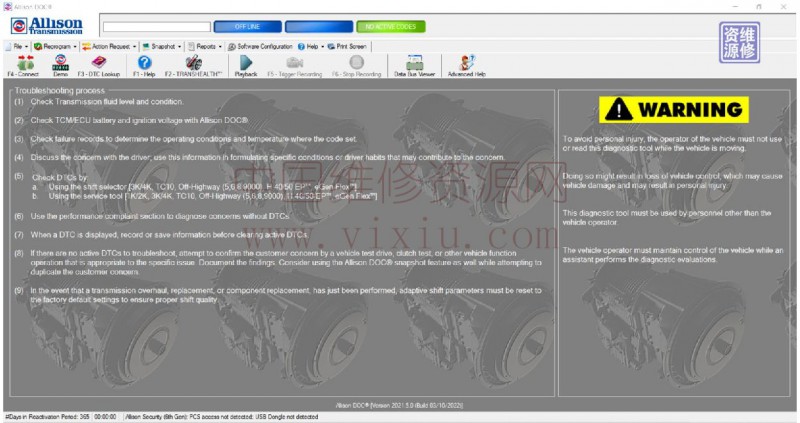Click the 00:00:00 timer in status bar
Screen dimensions: 800x423
pyautogui.click(x=106, y=417)
